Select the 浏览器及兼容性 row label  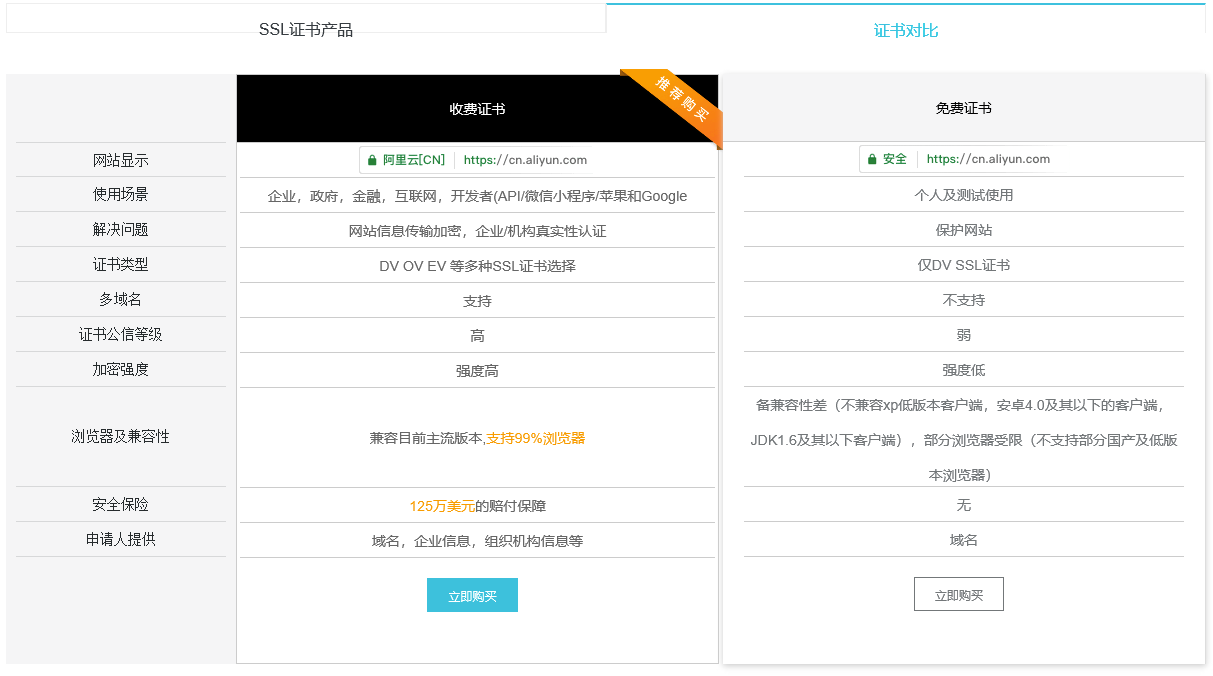click(121, 437)
